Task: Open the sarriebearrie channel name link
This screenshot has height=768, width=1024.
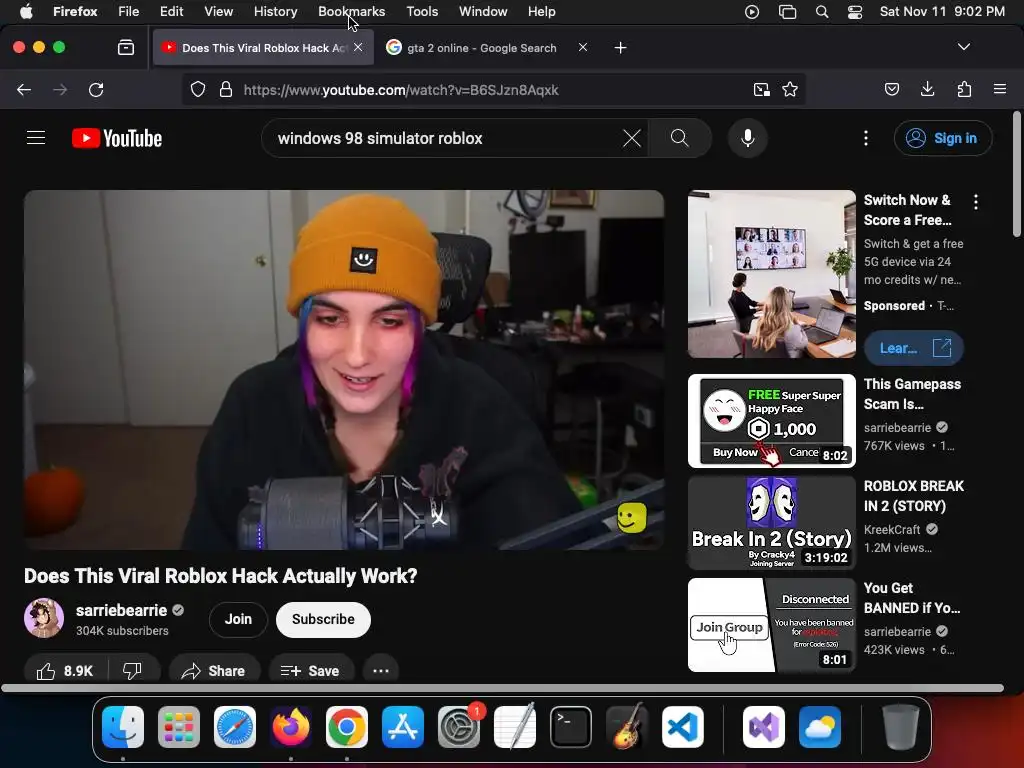Action: [x=121, y=610]
